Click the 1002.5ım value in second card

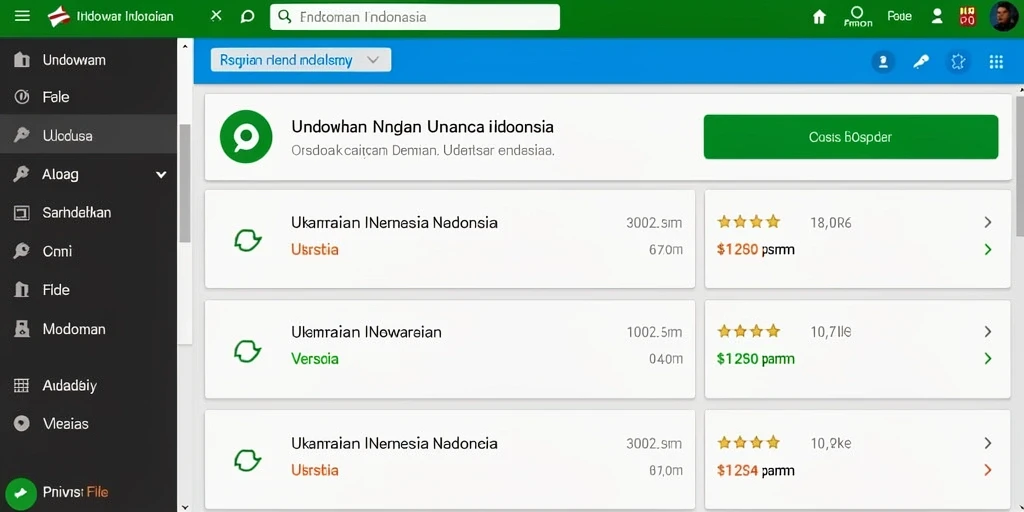pyautogui.click(x=654, y=332)
